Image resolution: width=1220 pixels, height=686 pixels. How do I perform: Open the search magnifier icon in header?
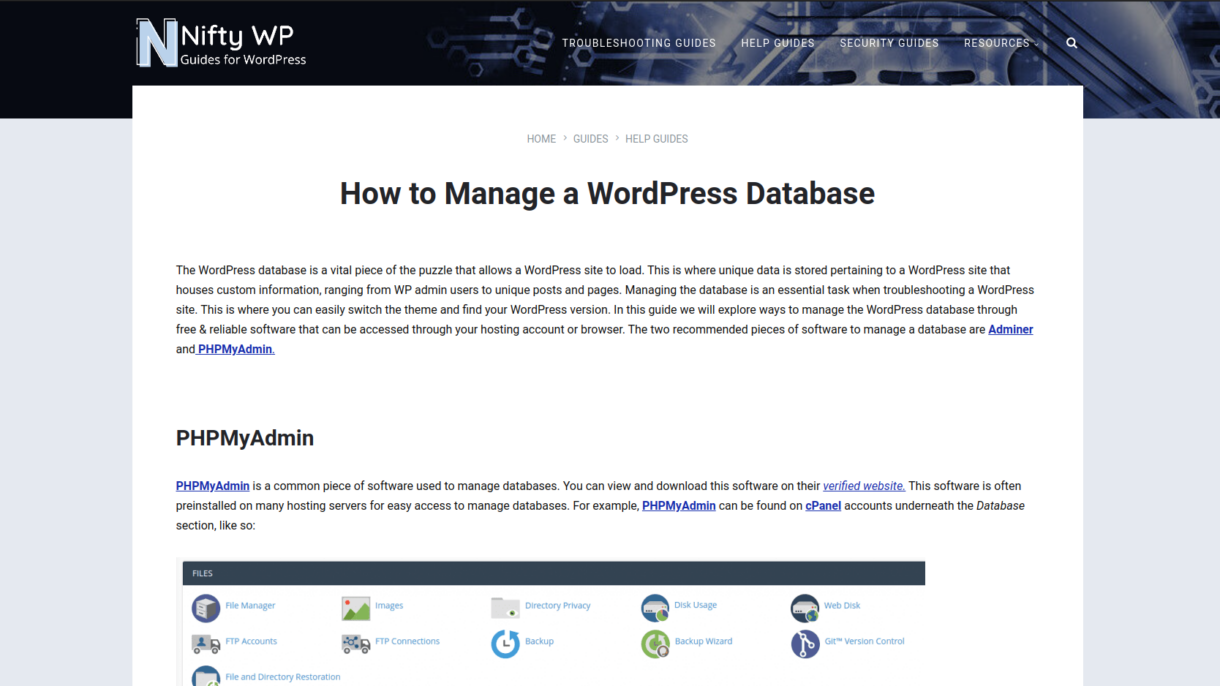[1071, 43]
